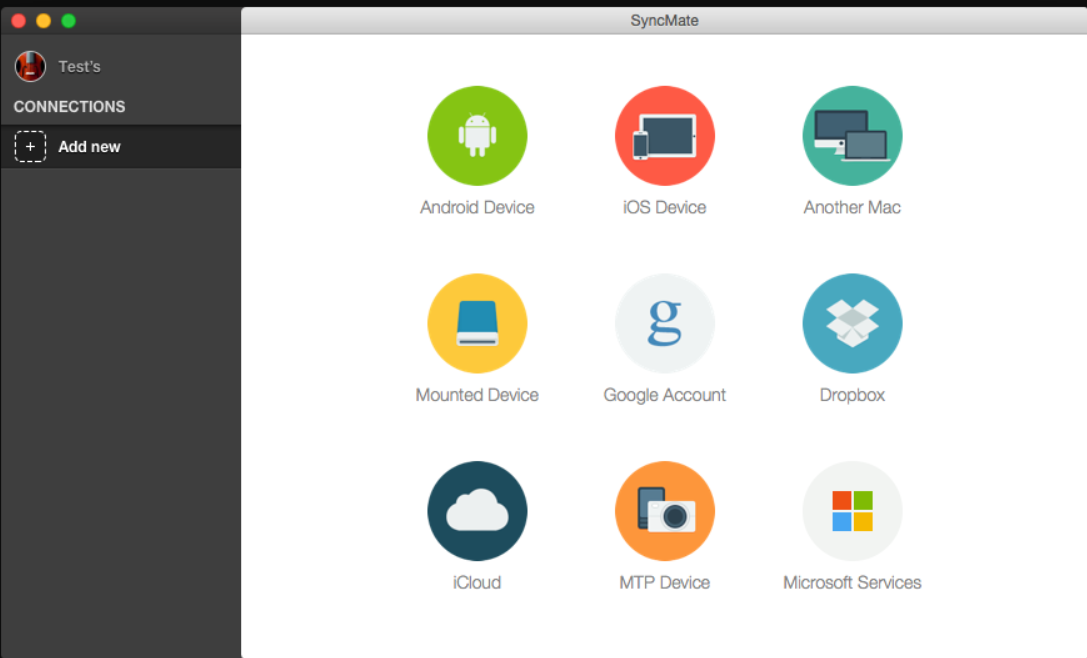Click the iCloud label text

477,582
